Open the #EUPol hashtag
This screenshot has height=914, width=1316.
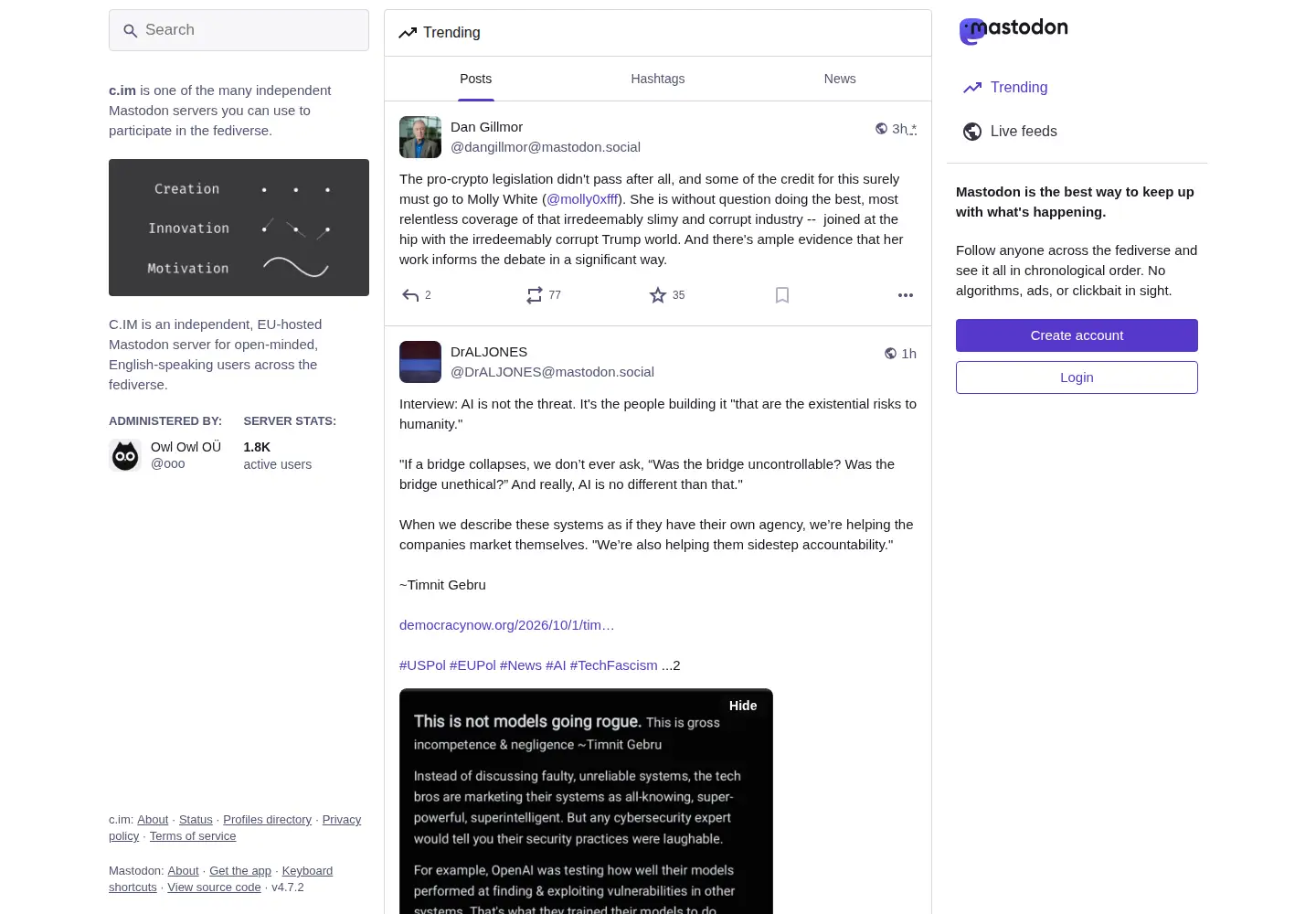[472, 665]
